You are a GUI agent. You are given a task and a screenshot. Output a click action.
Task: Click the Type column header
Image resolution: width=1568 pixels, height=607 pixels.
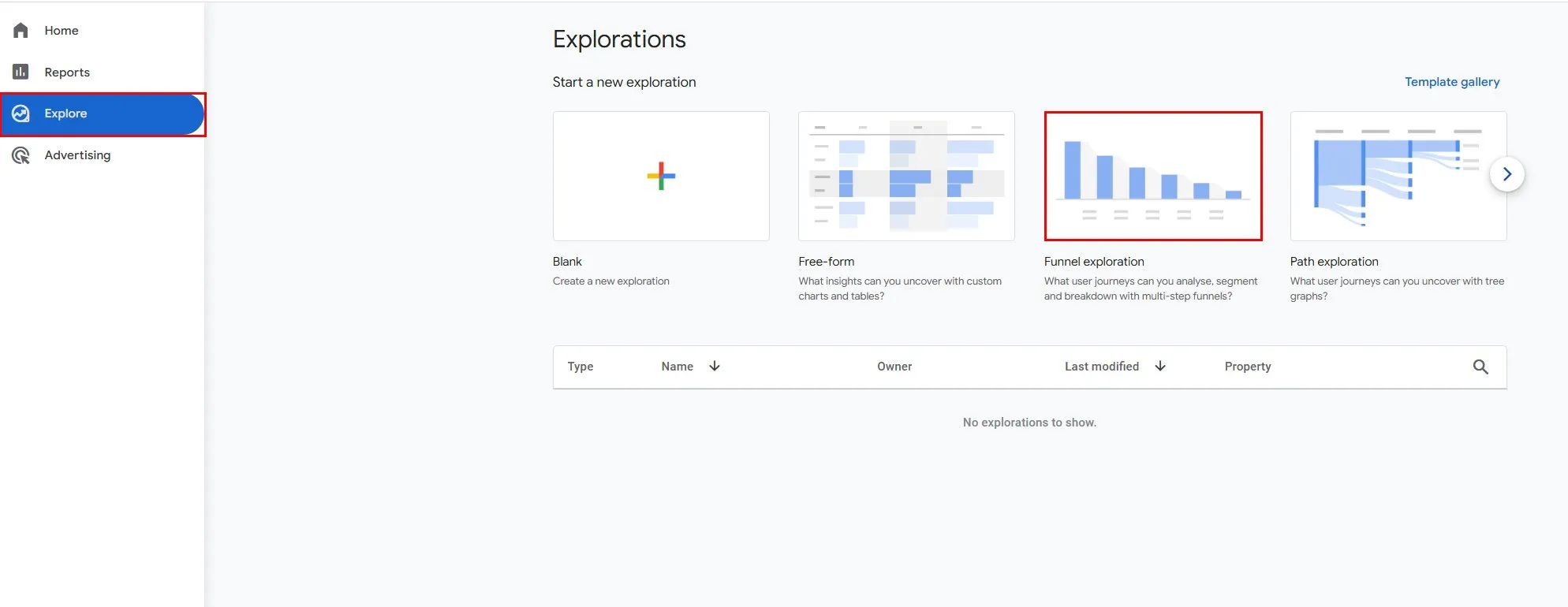(581, 367)
